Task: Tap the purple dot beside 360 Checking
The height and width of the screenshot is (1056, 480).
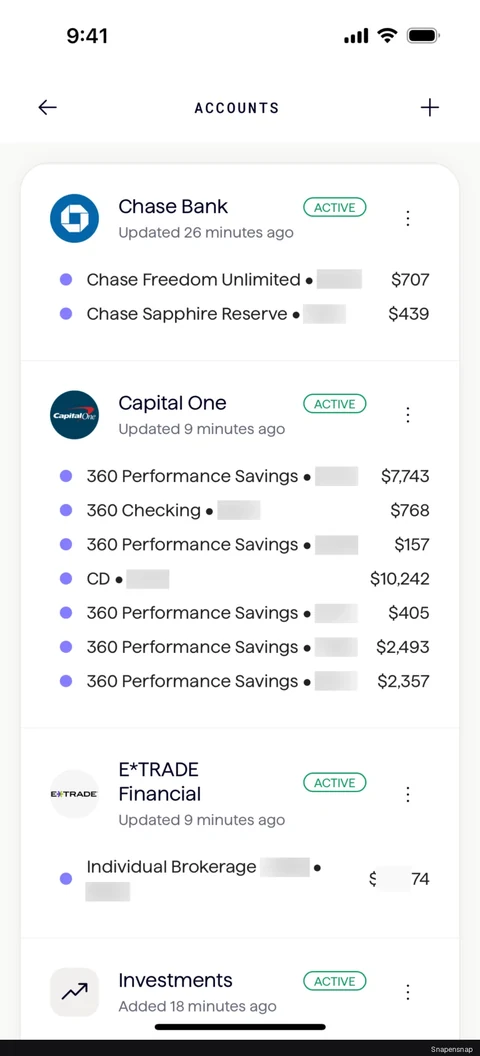Action: (66, 510)
